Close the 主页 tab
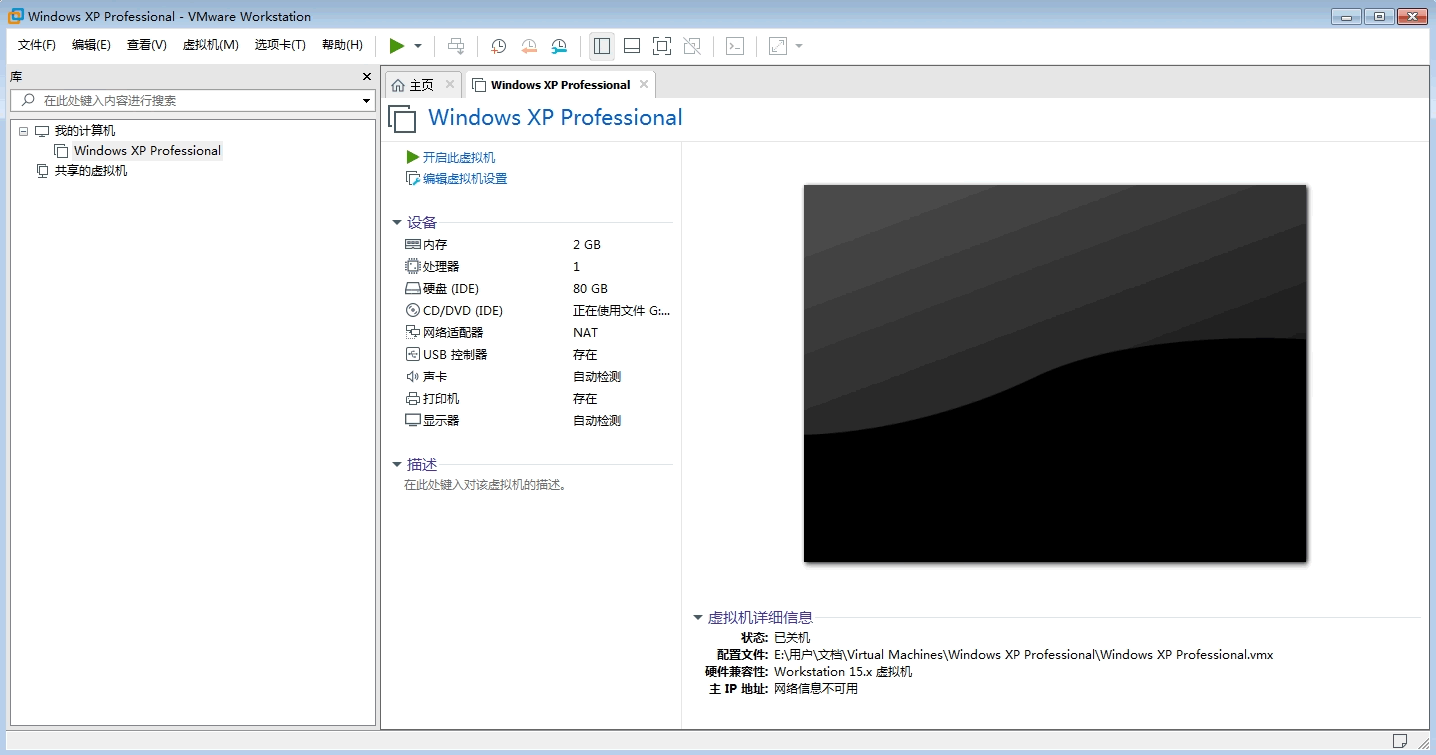The image size is (1436, 755). point(450,84)
